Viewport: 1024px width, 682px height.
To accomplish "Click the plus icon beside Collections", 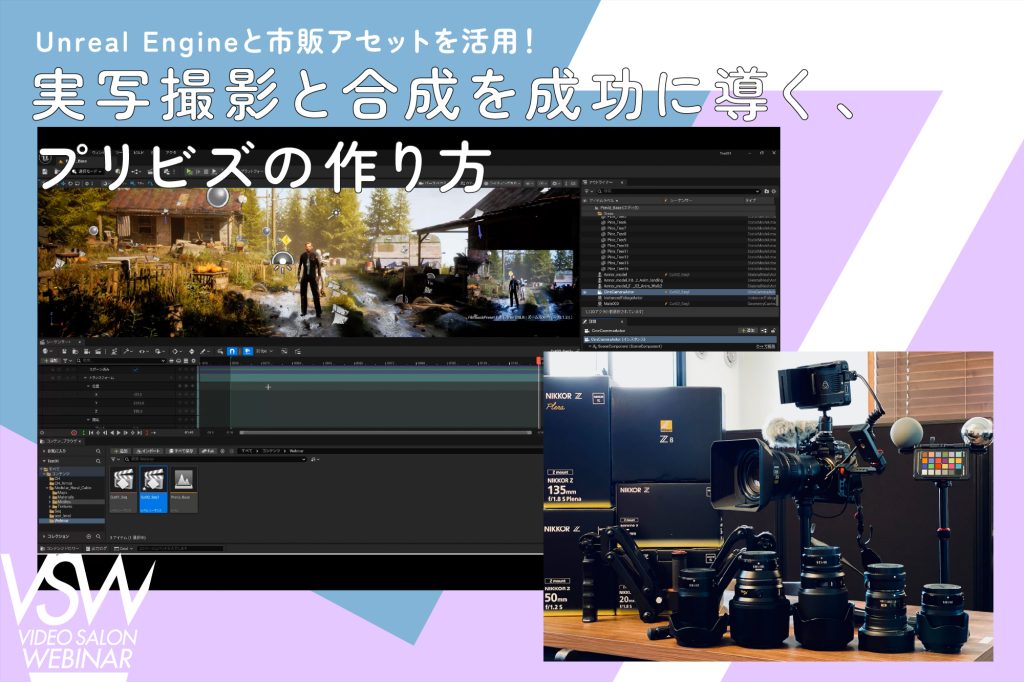I will click(88, 537).
